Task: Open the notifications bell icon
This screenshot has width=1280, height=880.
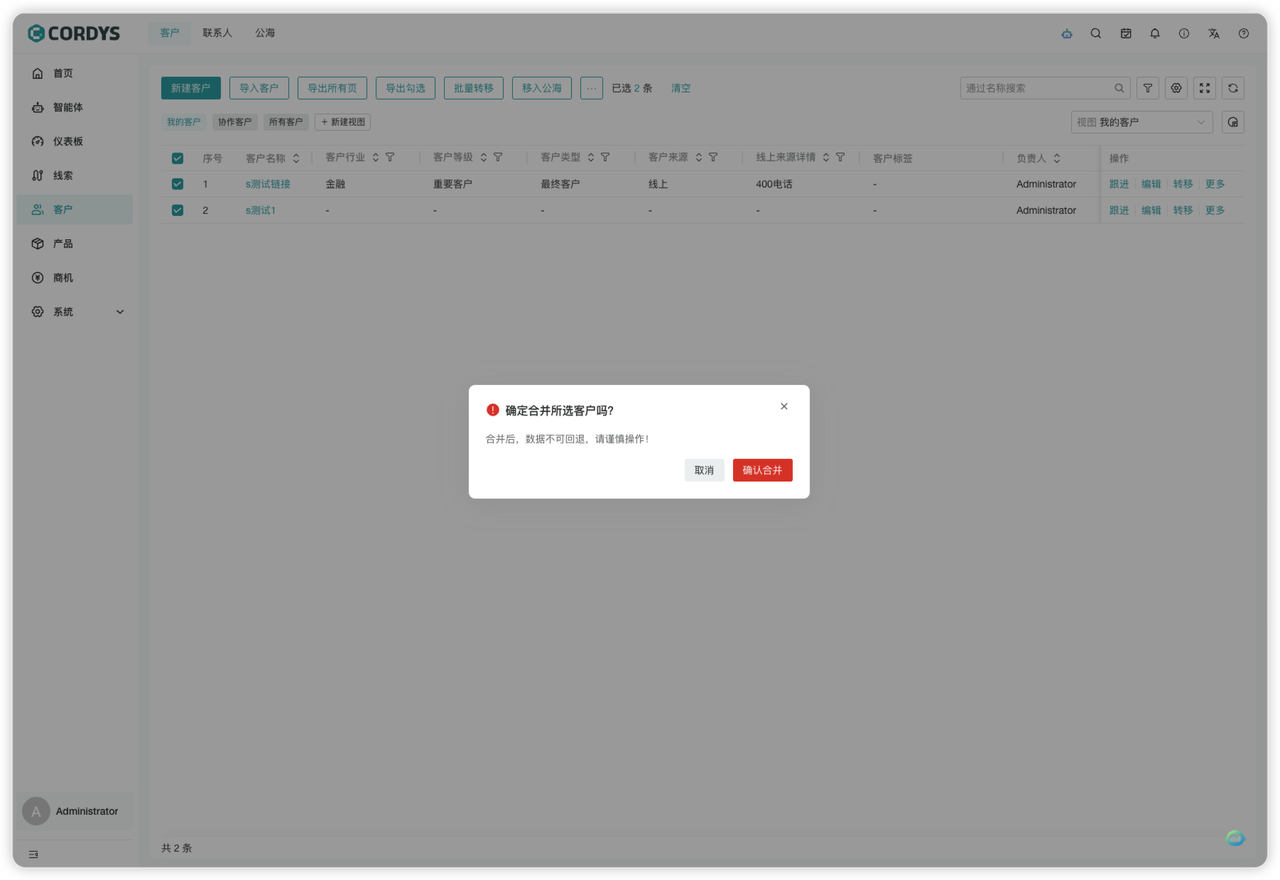Action: click(x=1155, y=33)
